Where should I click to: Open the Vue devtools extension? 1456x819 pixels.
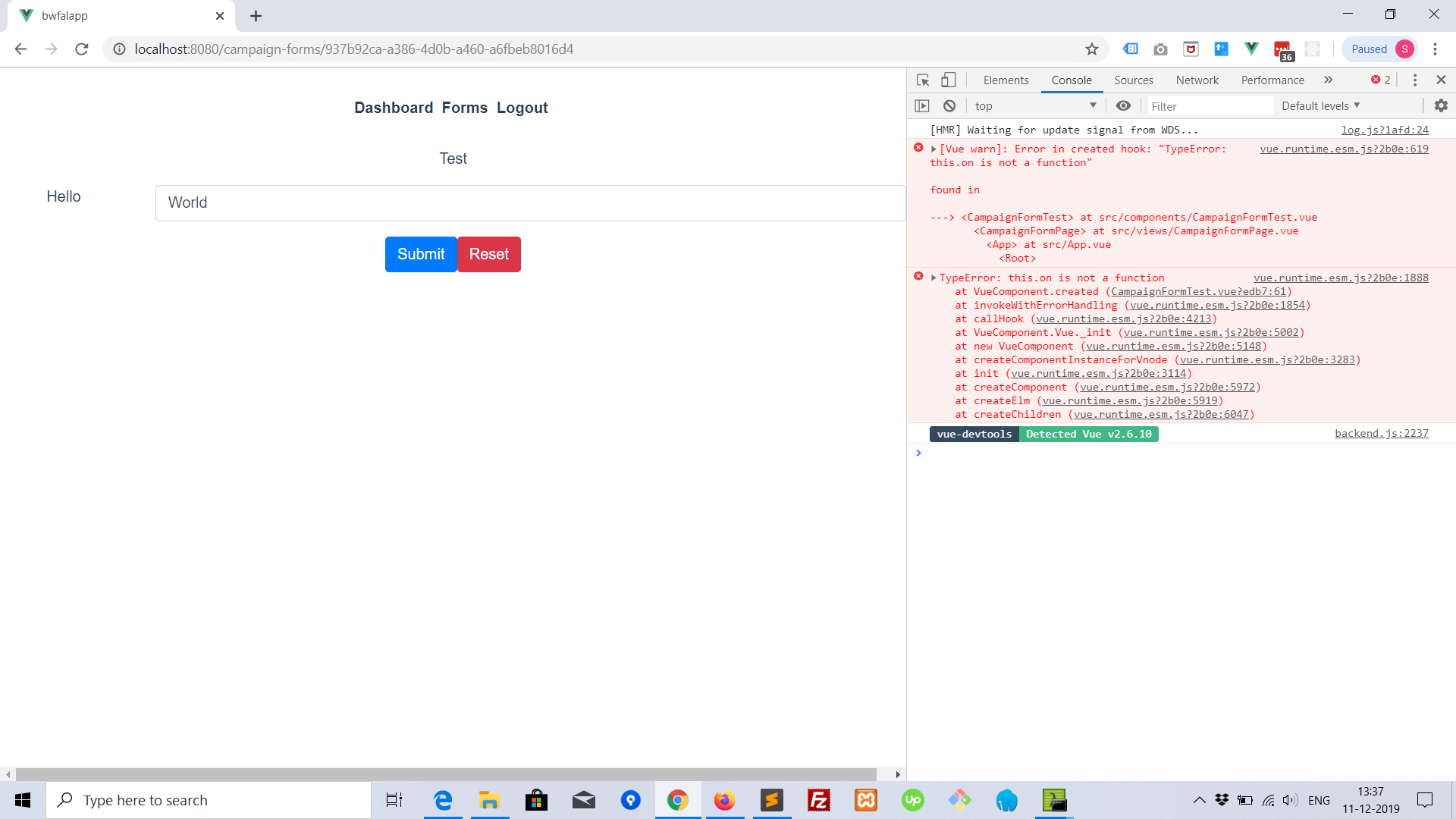pos(1250,49)
